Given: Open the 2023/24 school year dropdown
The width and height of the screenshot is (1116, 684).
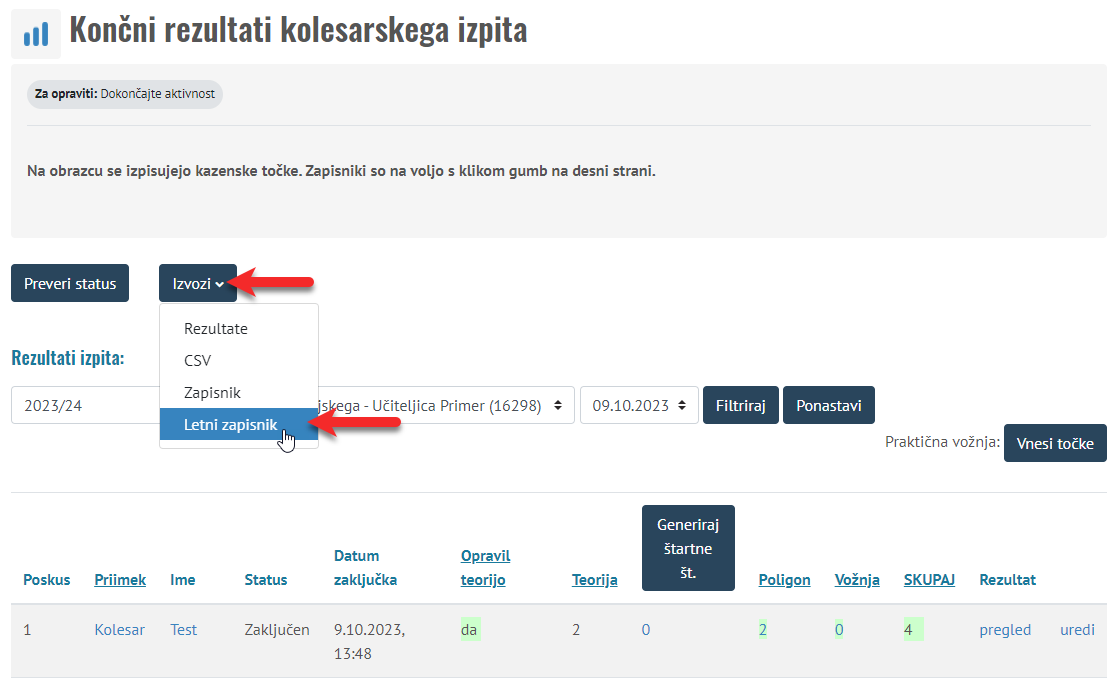Looking at the screenshot, I should tap(85, 405).
